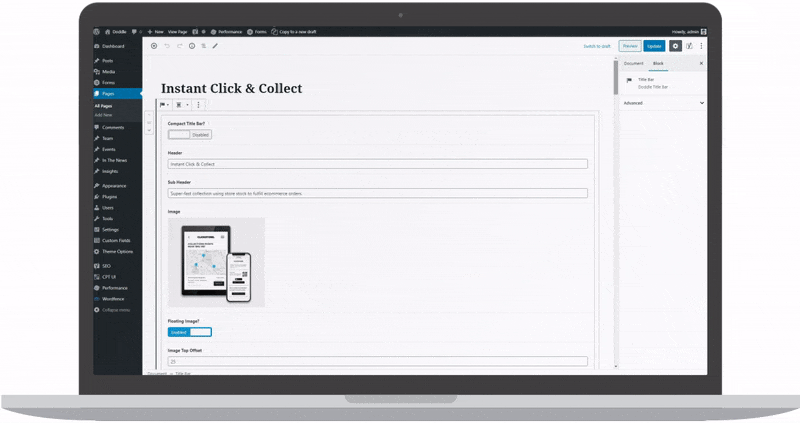The image size is (800, 423).
Task: Open the flag block type dropdown
Action: 164,104
